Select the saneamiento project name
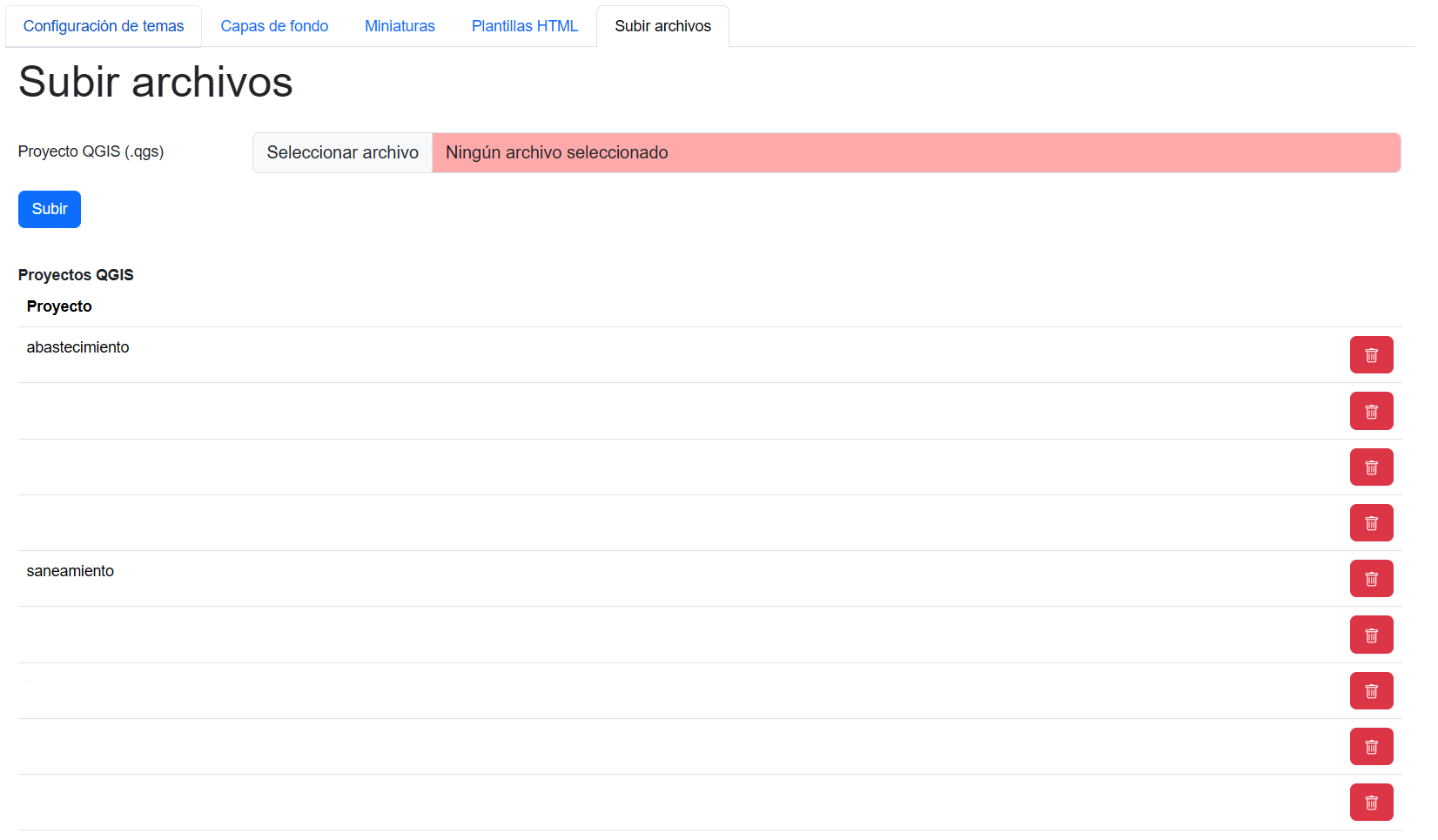This screenshot has width=1438, height=840. pos(71,571)
